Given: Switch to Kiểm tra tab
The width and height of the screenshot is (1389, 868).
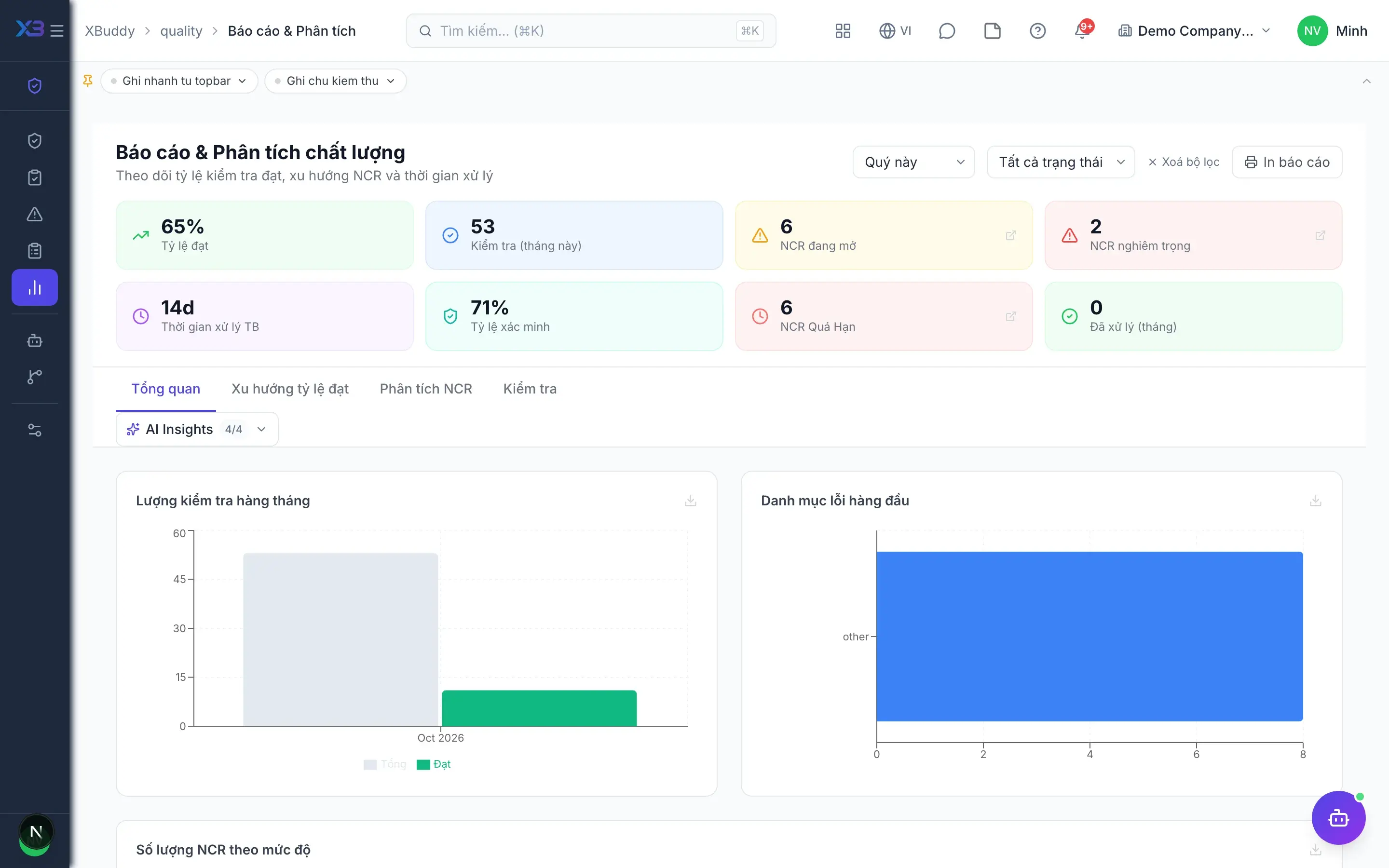Looking at the screenshot, I should coord(530,389).
